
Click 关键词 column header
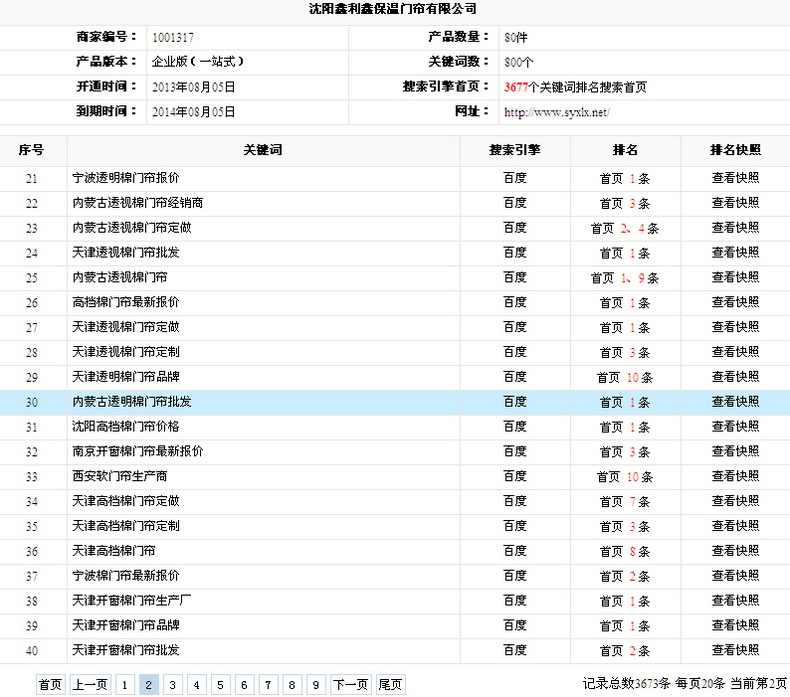coord(263,150)
